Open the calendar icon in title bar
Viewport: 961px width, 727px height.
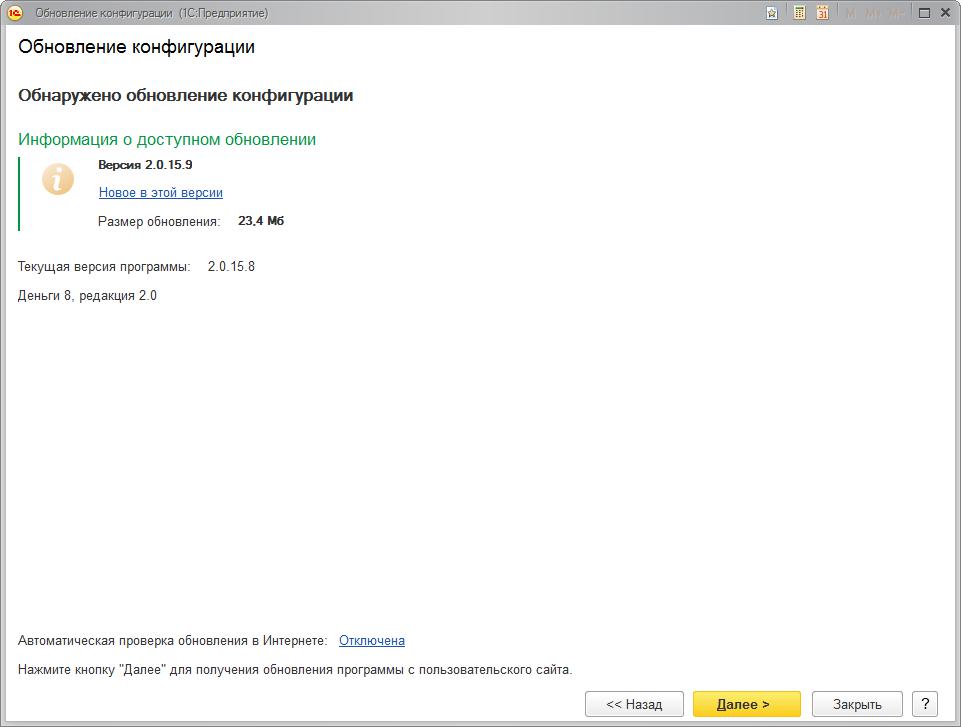pyautogui.click(x=822, y=12)
